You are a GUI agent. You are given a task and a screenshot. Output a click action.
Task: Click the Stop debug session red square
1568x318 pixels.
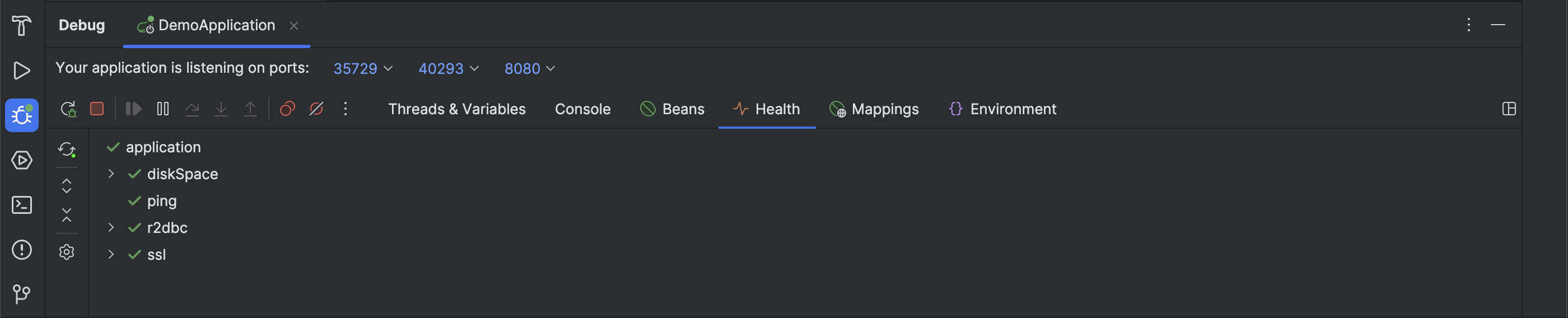97,109
